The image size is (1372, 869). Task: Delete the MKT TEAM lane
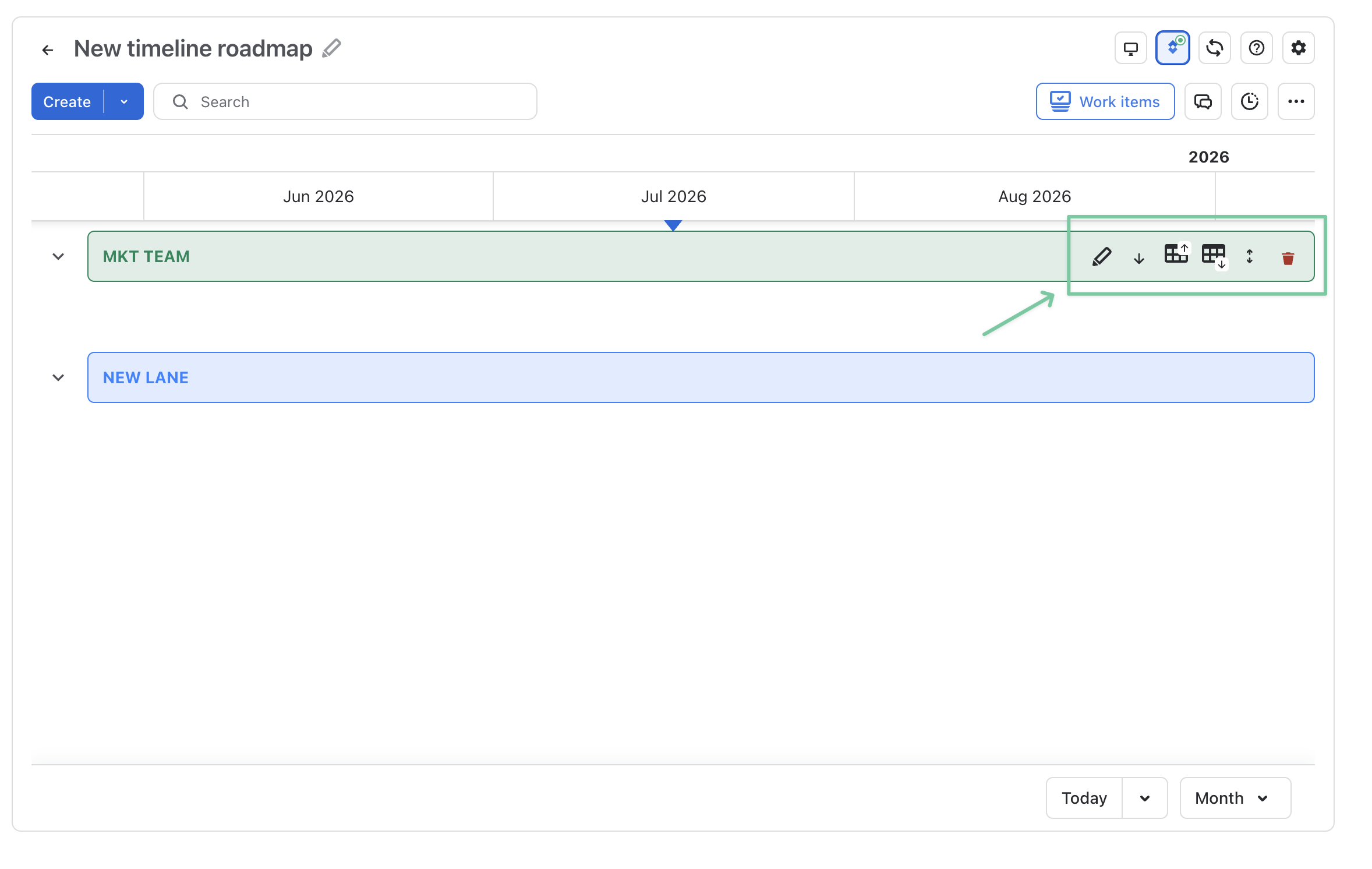click(1288, 257)
